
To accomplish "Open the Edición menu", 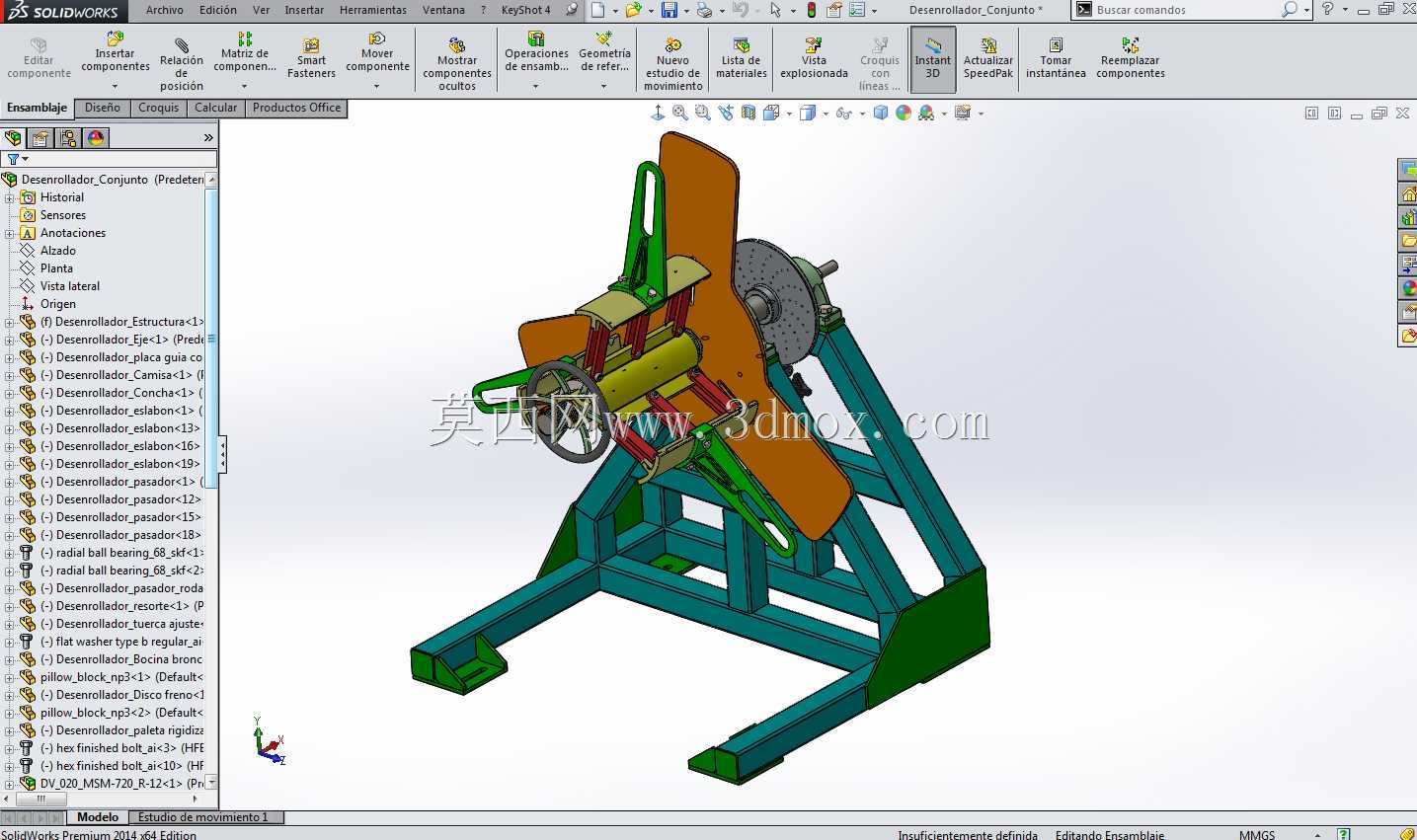I will (218, 10).
